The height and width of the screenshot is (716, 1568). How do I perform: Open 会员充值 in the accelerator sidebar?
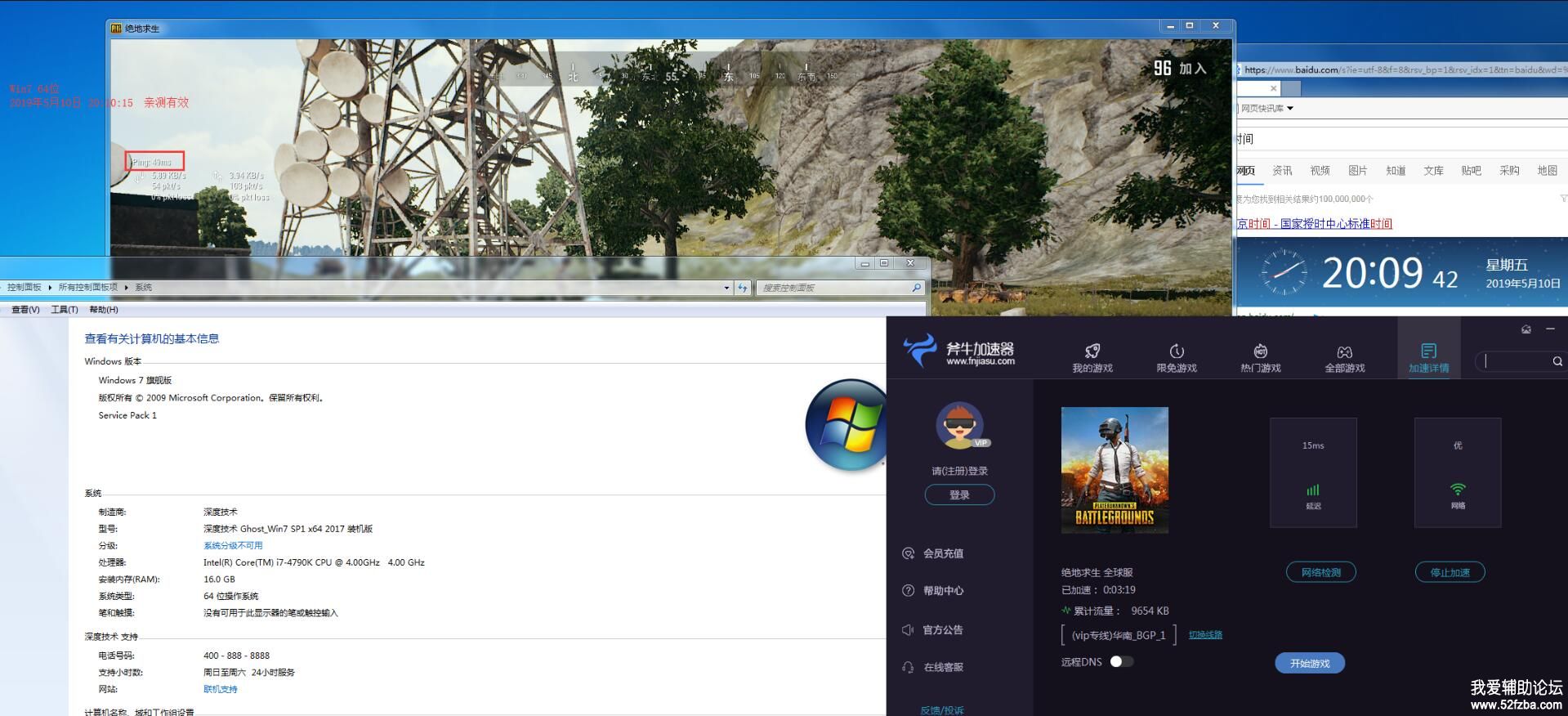coord(932,553)
